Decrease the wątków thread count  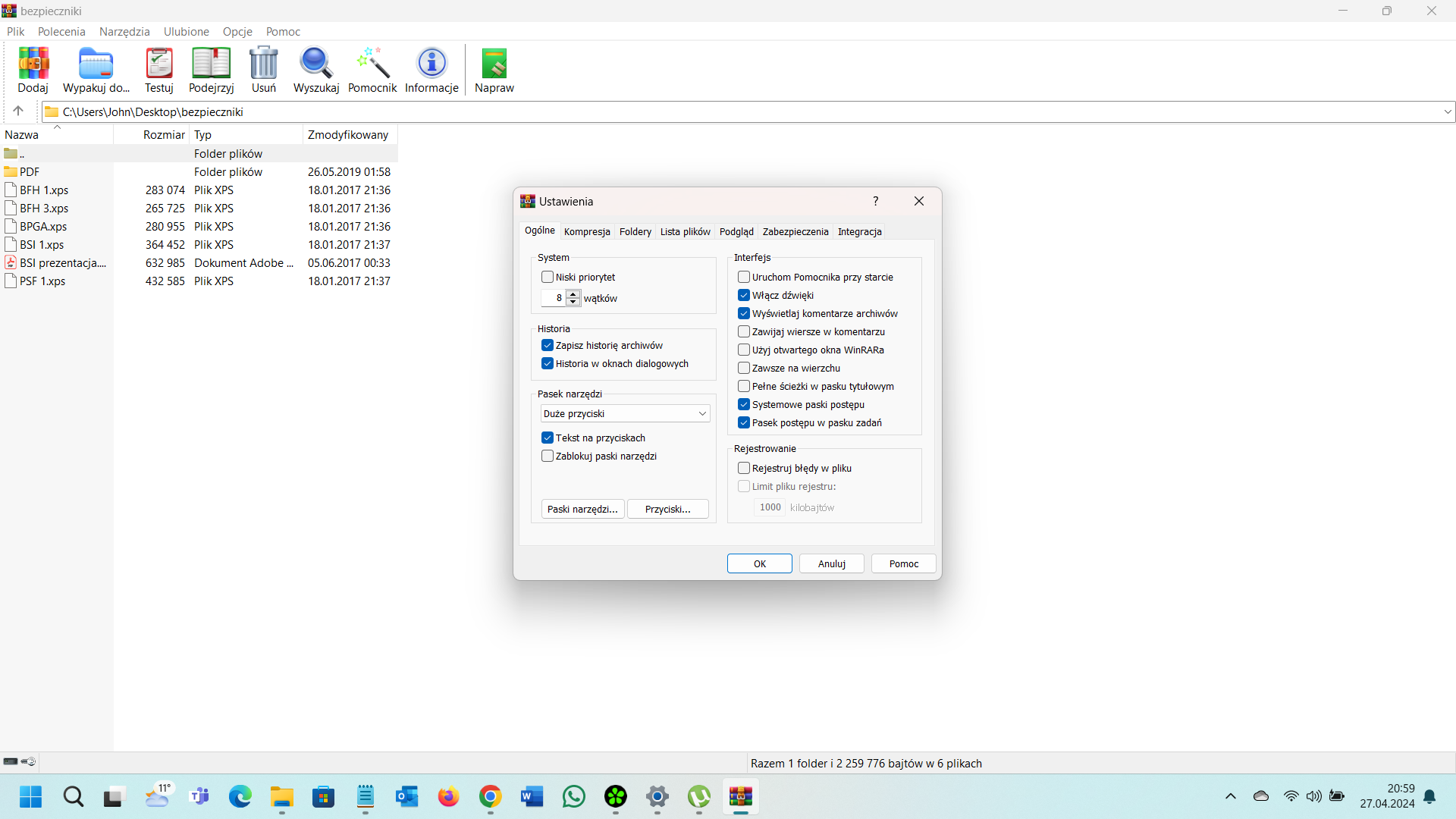pyautogui.click(x=573, y=302)
